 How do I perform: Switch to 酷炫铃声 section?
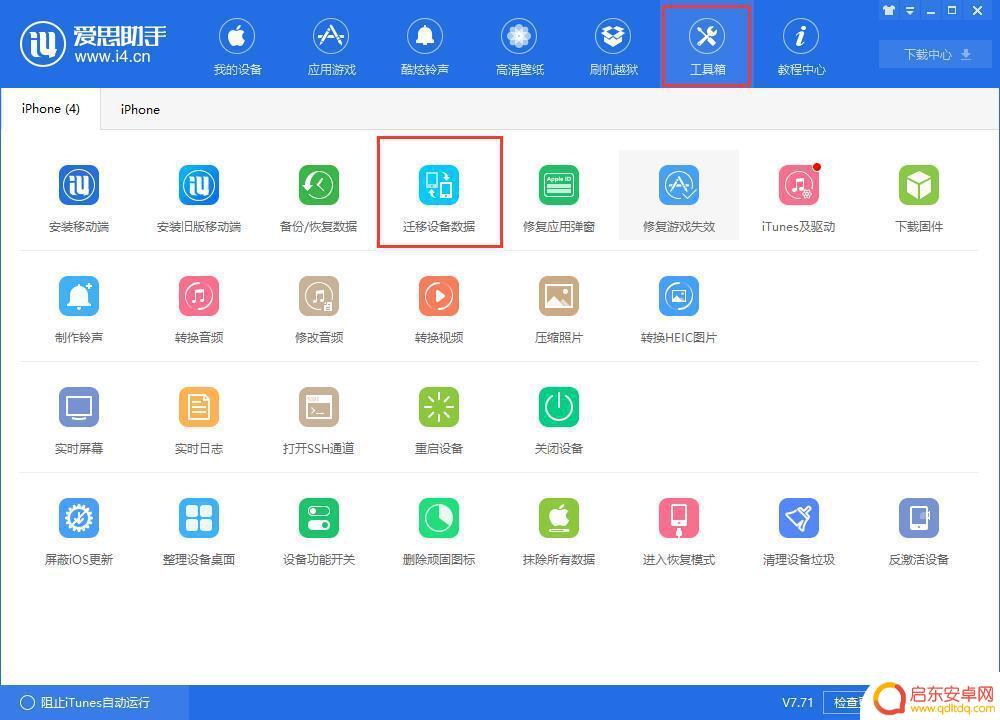click(425, 47)
